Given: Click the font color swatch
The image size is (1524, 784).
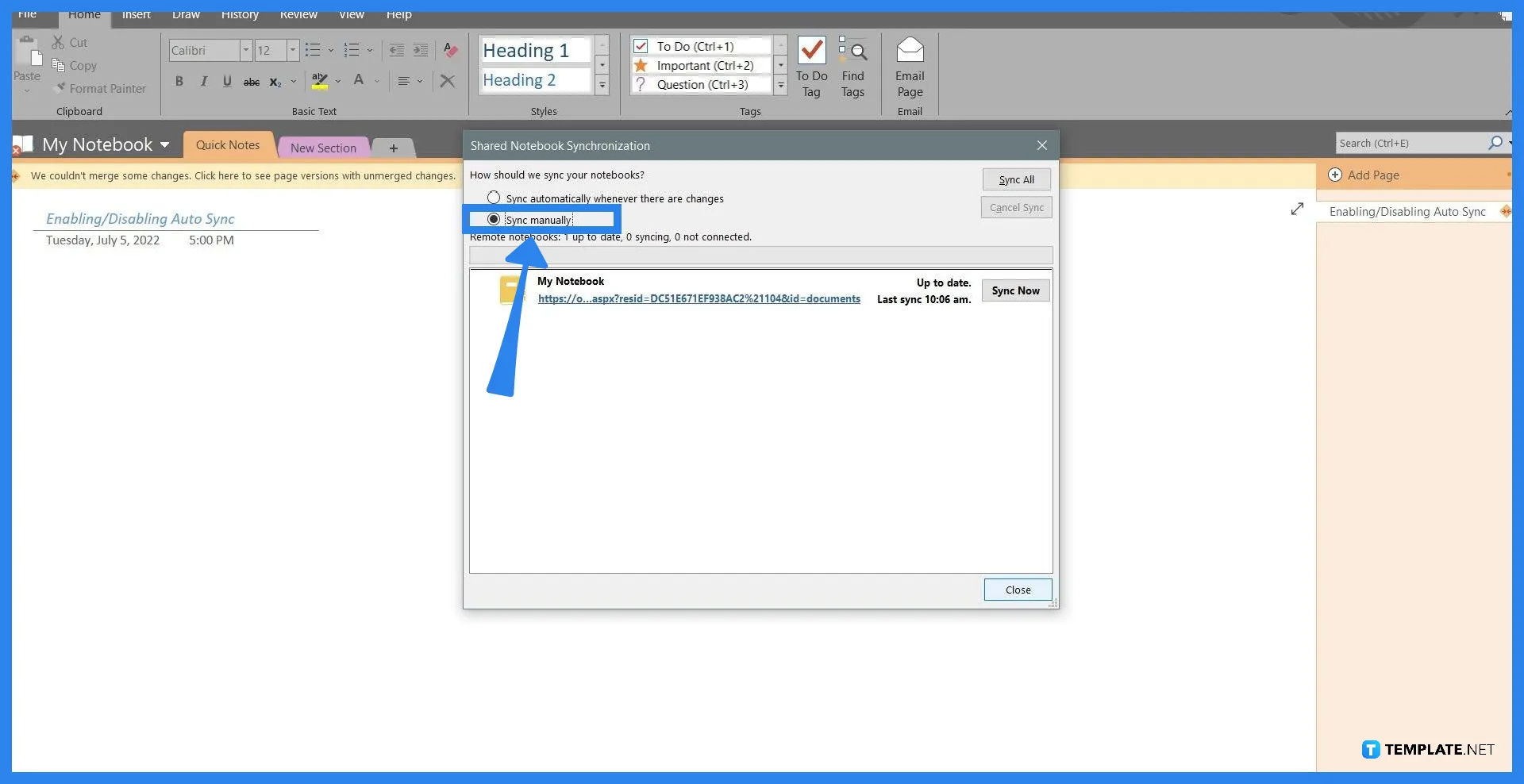Looking at the screenshot, I should point(359,80).
